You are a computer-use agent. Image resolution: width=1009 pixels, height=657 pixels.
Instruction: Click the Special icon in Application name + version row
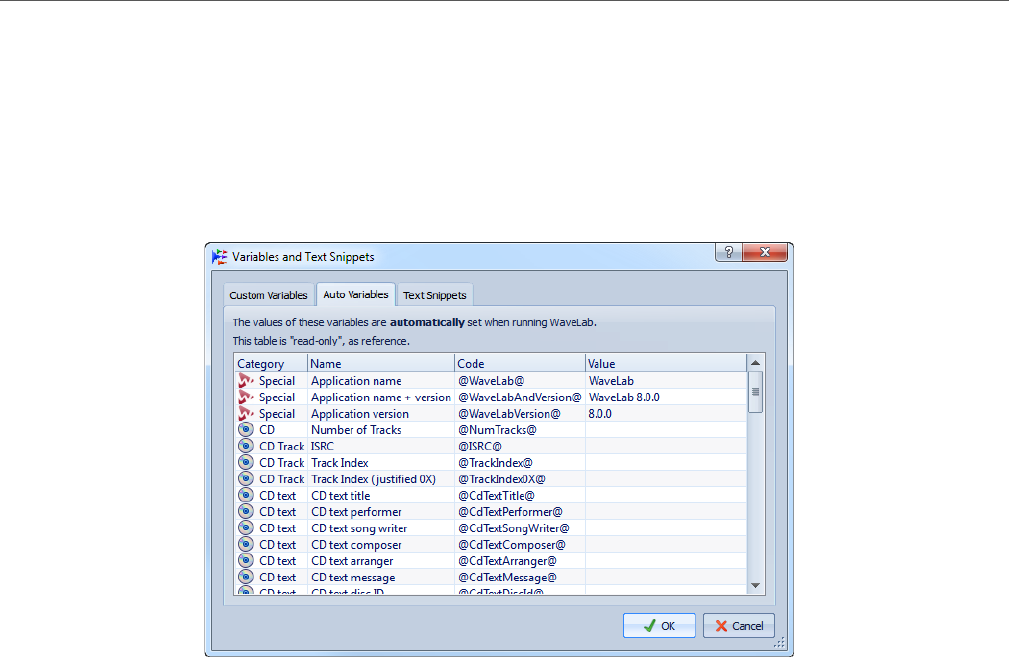coord(246,397)
